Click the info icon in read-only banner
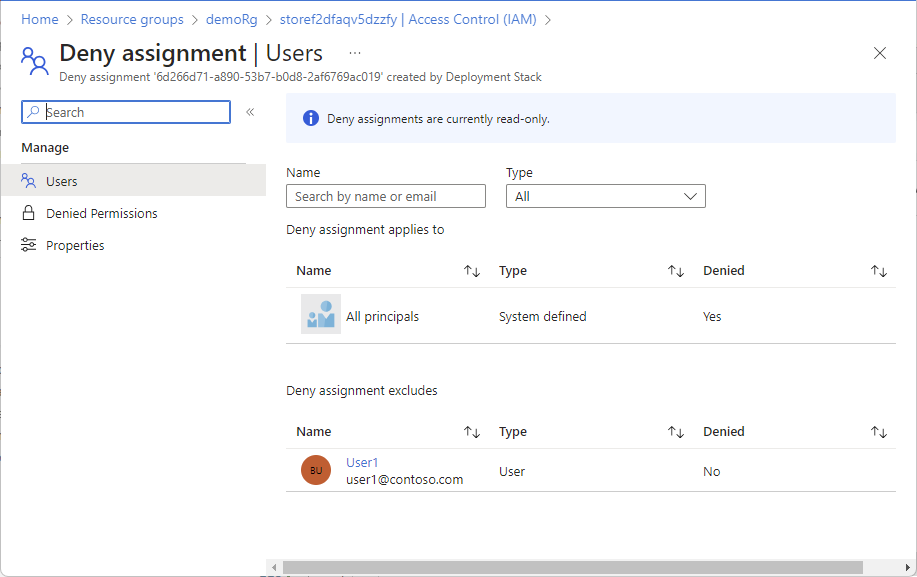Image resolution: width=917 pixels, height=577 pixels. [310, 119]
